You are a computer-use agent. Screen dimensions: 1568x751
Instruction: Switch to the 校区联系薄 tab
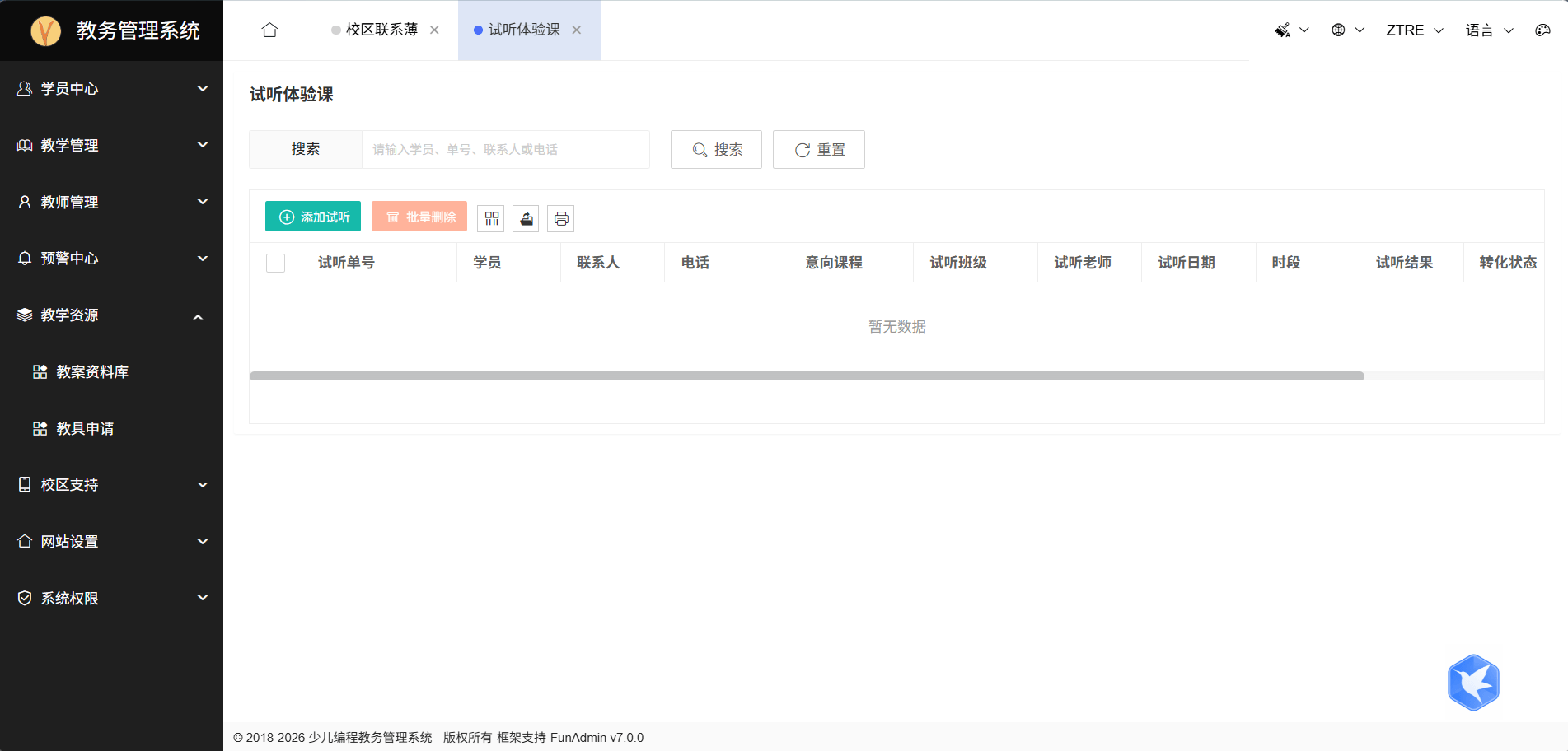pyautogui.click(x=381, y=30)
